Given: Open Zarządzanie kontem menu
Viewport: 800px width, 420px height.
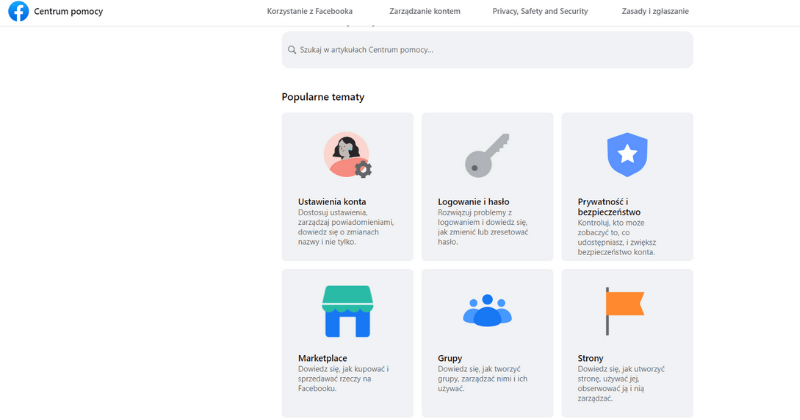Looking at the screenshot, I should (424, 11).
